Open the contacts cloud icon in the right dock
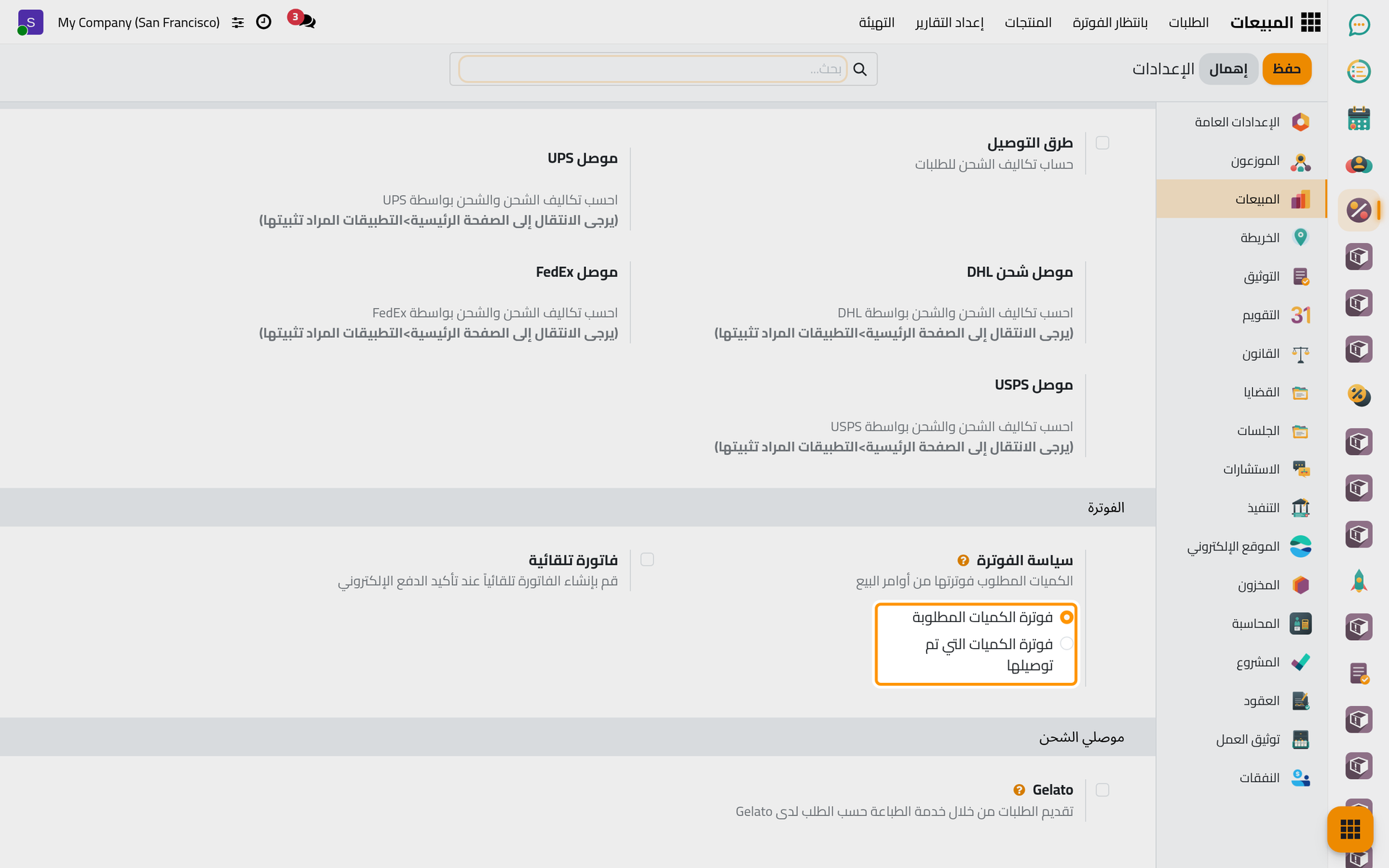The height and width of the screenshot is (868, 1389). [1359, 164]
